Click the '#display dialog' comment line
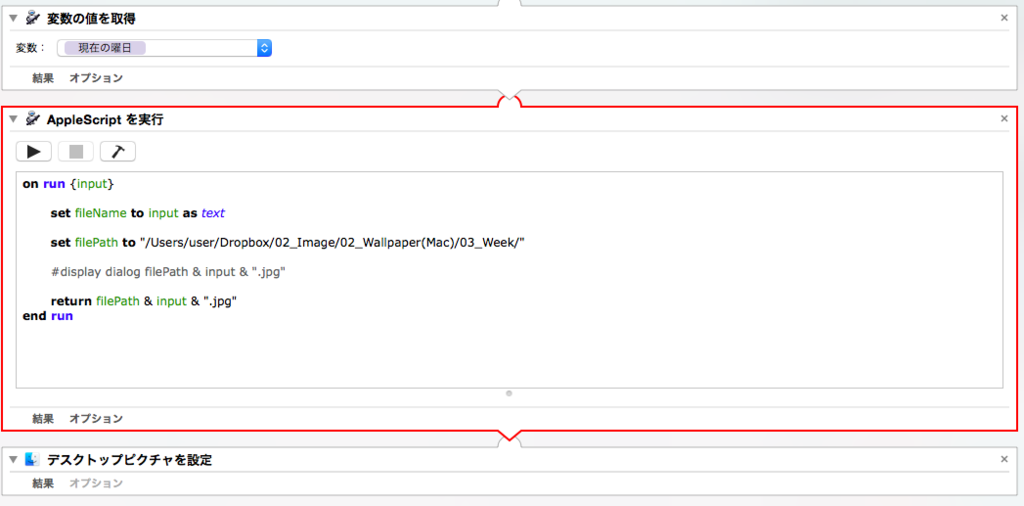The width and height of the screenshot is (1024, 506). point(168,272)
